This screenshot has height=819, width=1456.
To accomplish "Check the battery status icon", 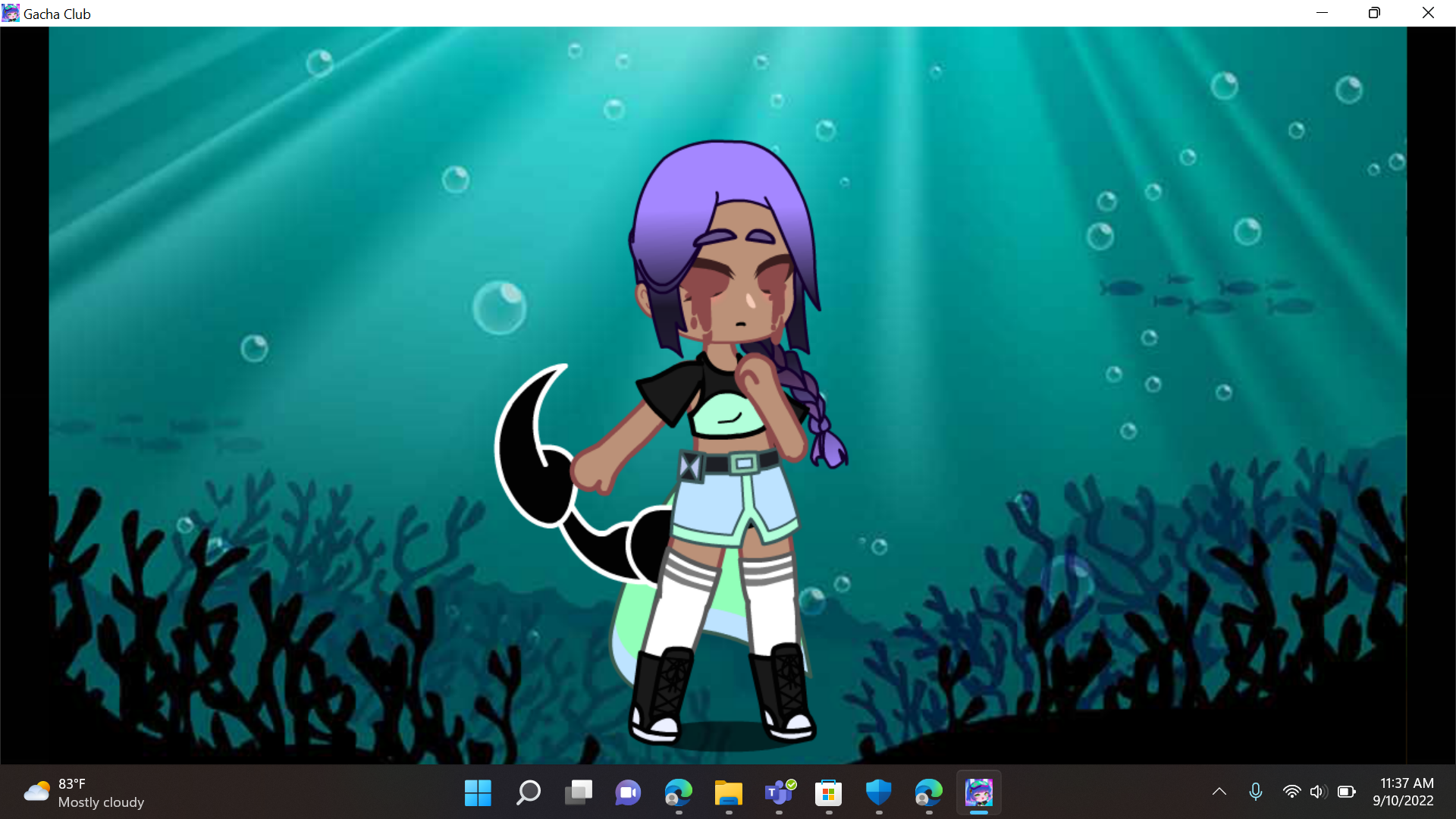I will 1346,792.
